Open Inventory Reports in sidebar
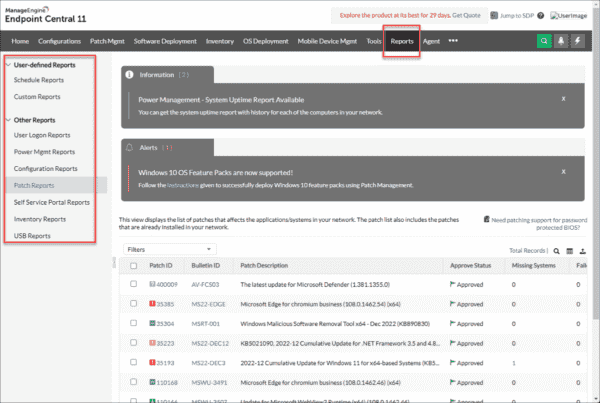600x403 pixels. [x=40, y=219]
